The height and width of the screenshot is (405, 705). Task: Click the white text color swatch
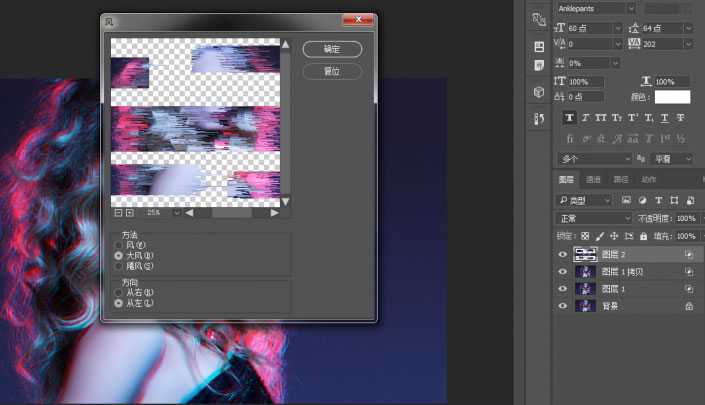pos(672,97)
